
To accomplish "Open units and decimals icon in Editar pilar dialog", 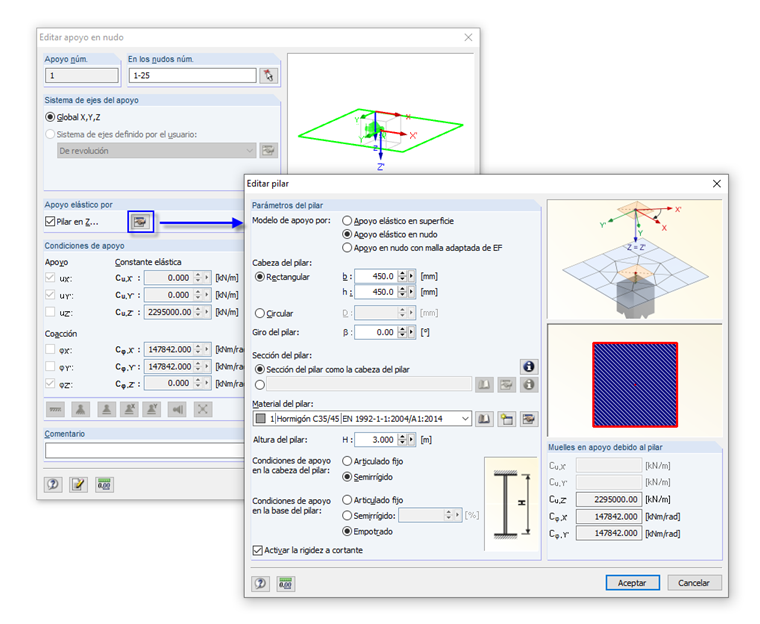I will pyautogui.click(x=286, y=583).
